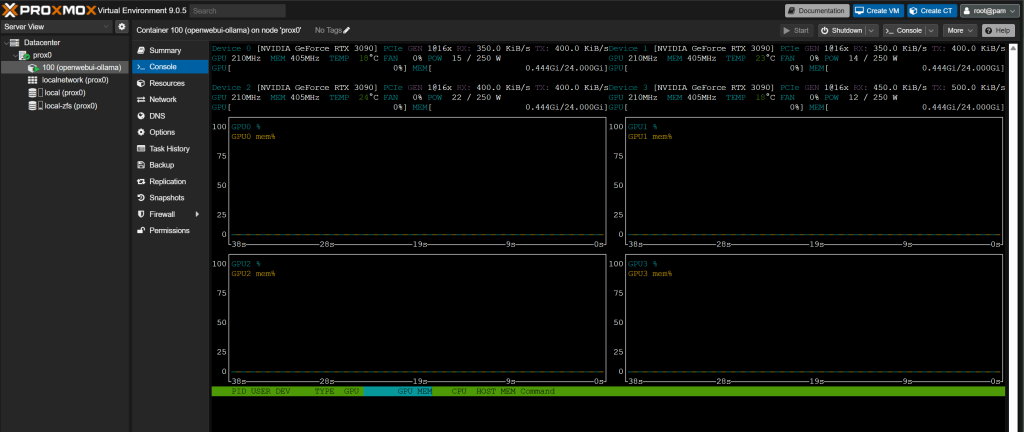Click in the top Search field
The image size is (1024, 432).
[235, 11]
